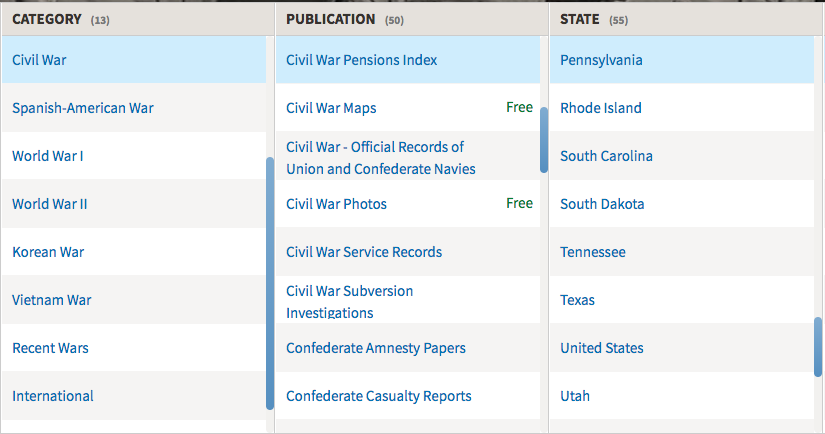The height and width of the screenshot is (434, 825).
Task: Select World War II category
Action: (x=134, y=204)
